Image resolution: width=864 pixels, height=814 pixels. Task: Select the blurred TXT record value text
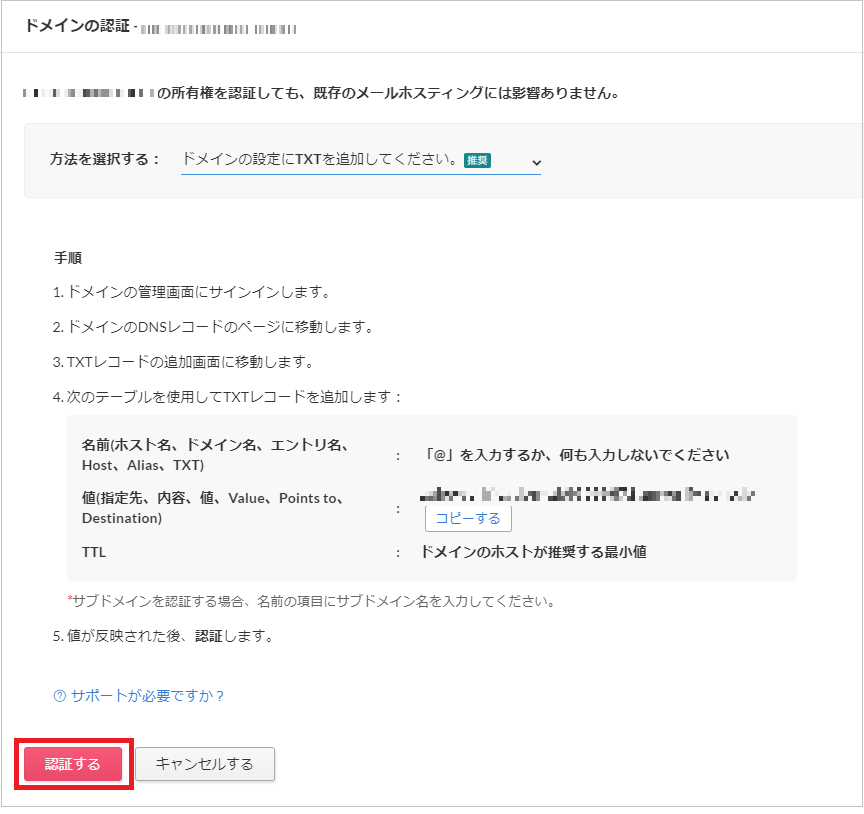[587, 494]
